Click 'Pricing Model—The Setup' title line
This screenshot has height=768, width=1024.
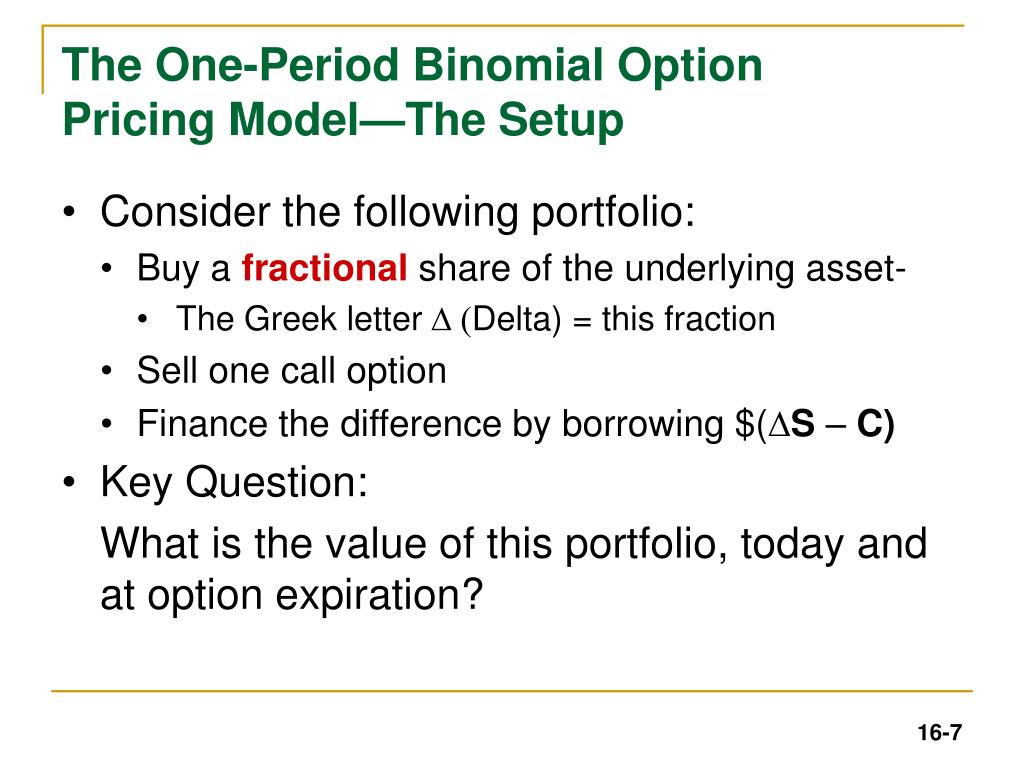tap(343, 120)
